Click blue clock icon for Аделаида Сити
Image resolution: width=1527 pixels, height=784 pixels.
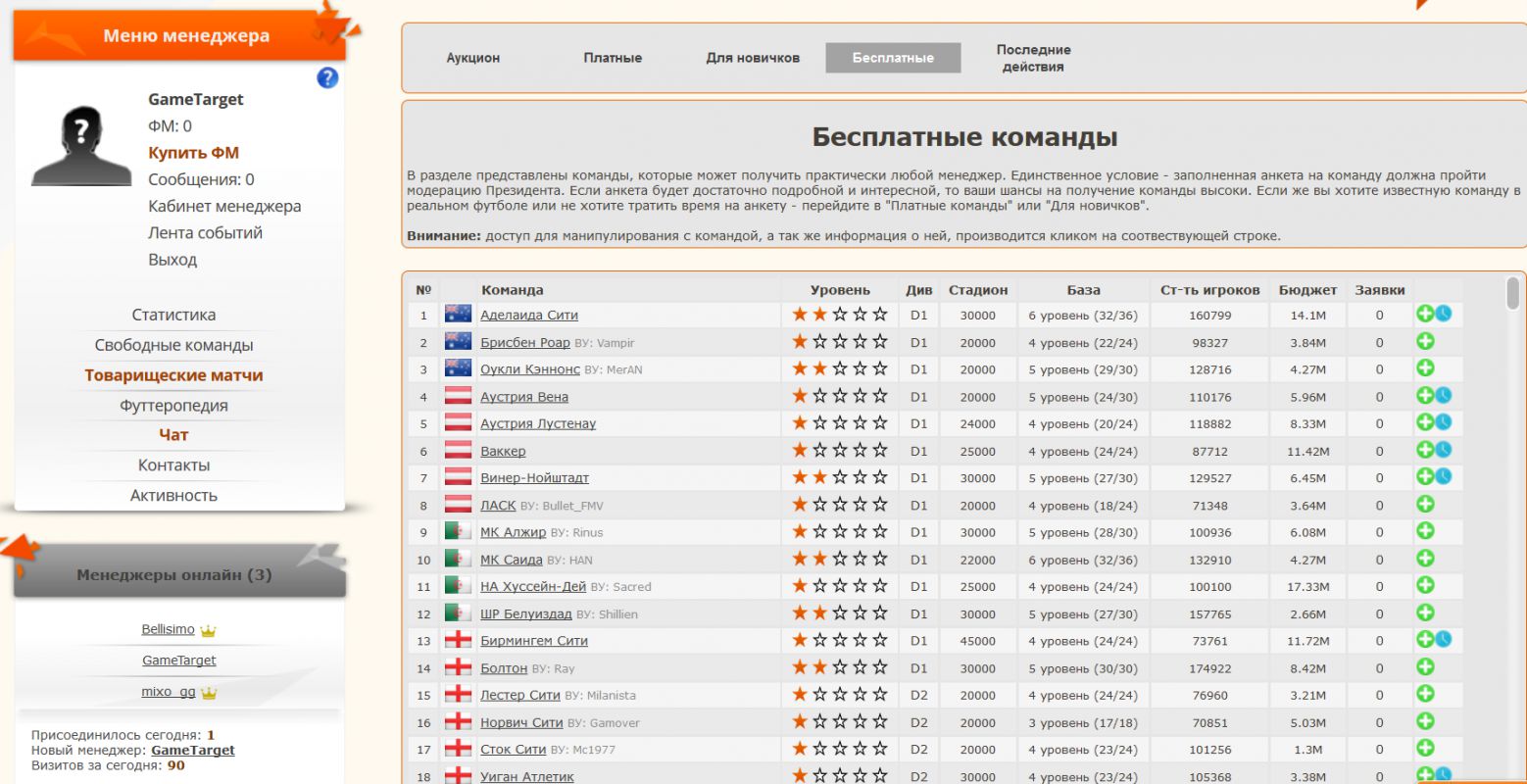(x=1443, y=315)
